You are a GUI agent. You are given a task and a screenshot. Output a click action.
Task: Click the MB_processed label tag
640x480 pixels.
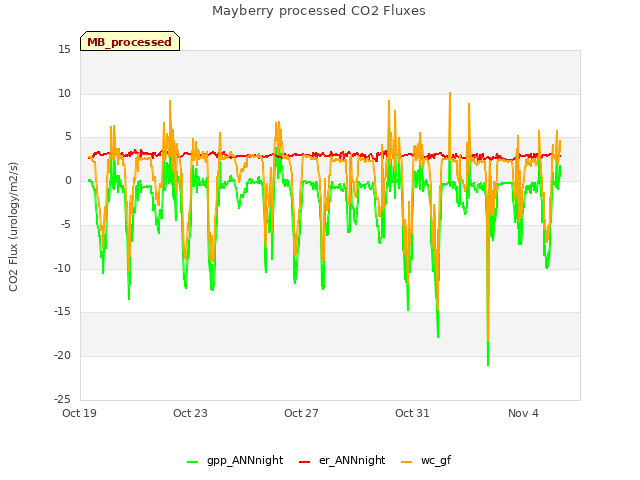pyautogui.click(x=130, y=41)
